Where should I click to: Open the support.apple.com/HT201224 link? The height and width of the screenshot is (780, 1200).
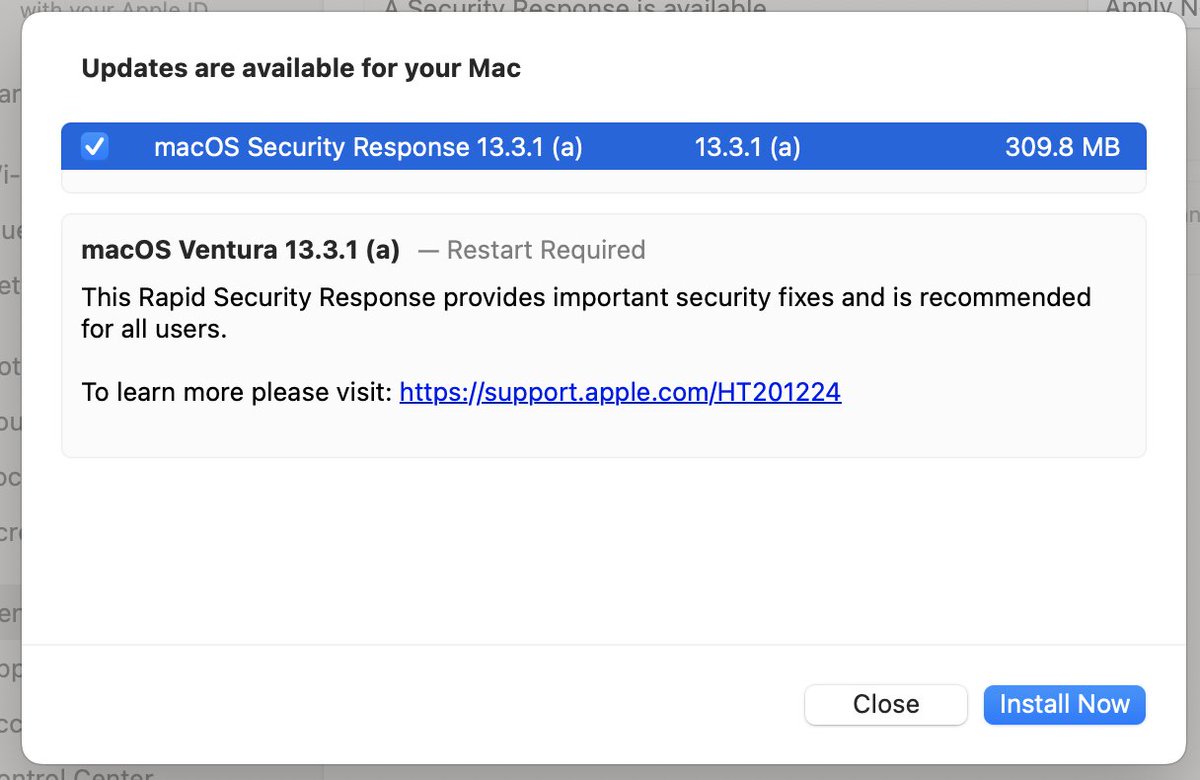(620, 392)
